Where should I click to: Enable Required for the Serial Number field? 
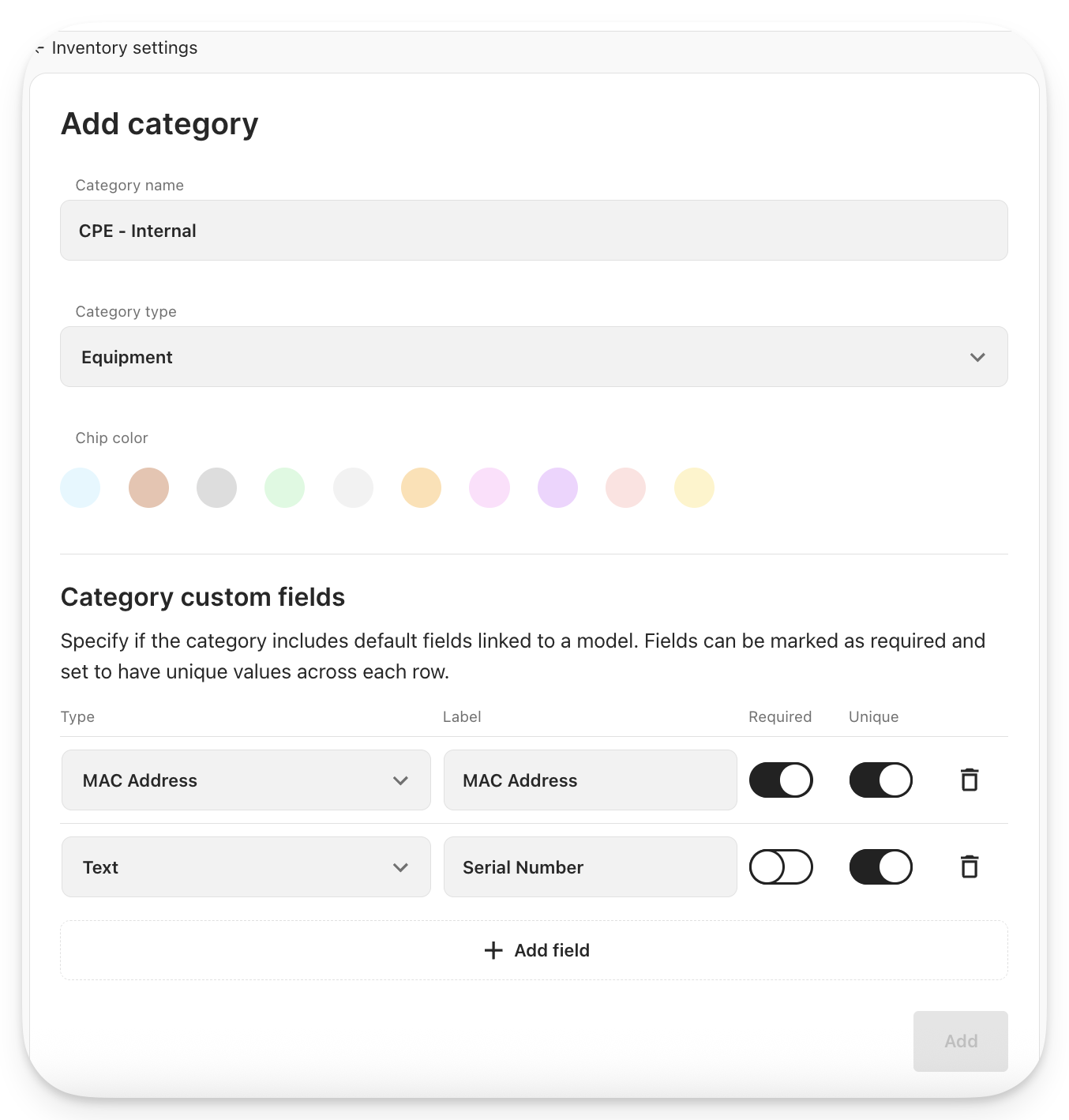coord(781,866)
